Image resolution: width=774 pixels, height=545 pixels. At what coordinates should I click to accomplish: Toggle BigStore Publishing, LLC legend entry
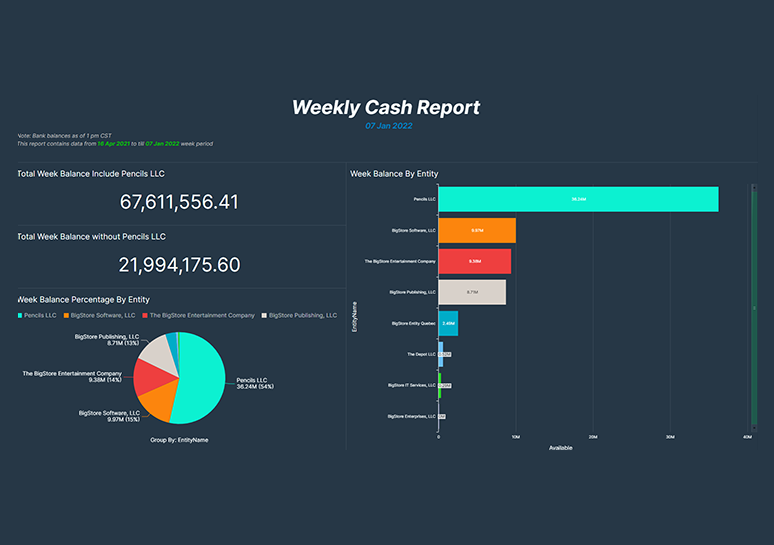click(302, 315)
